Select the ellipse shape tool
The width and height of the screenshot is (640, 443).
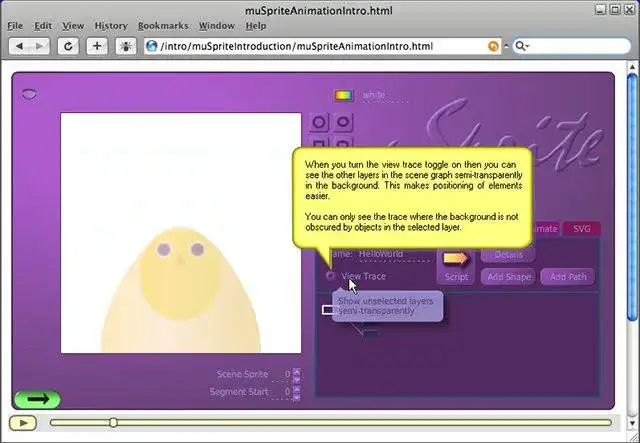(343, 122)
